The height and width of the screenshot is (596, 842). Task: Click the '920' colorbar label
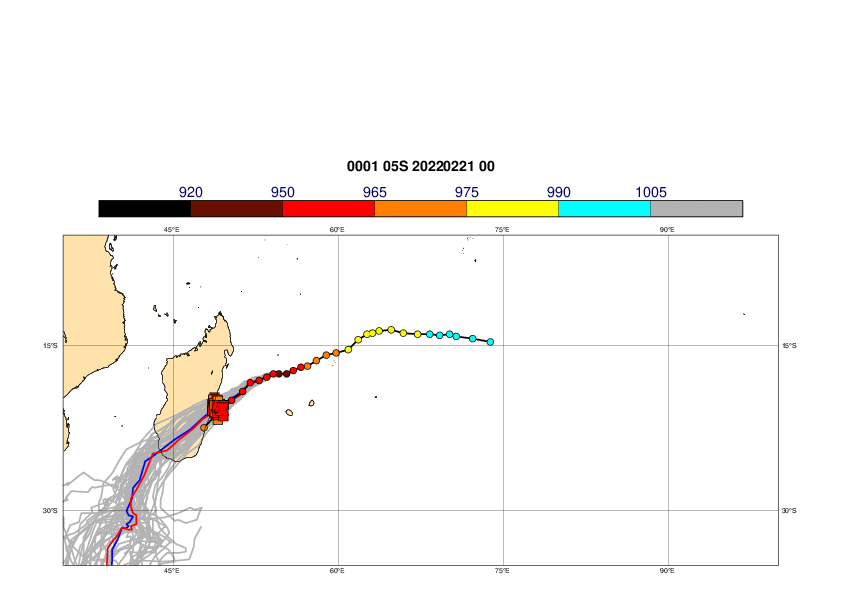pos(191,192)
